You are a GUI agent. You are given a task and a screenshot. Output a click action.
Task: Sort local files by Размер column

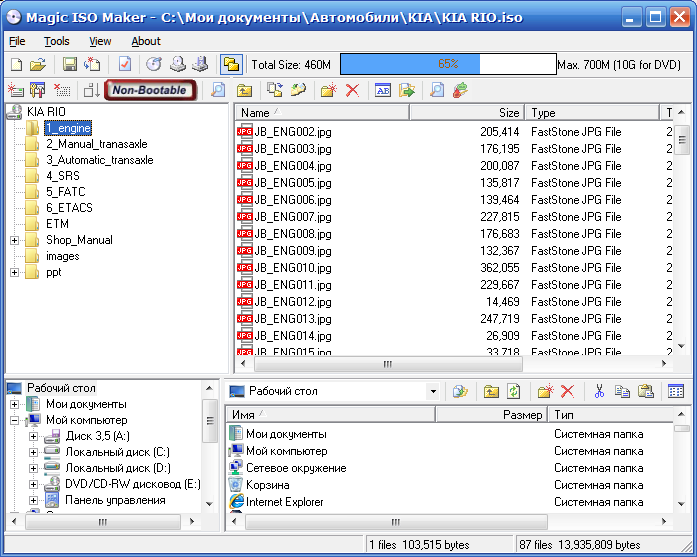(492, 415)
